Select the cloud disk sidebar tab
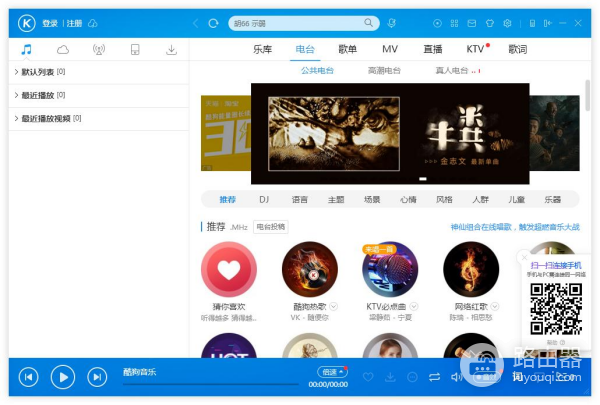The height and width of the screenshot is (405, 600). (63, 49)
